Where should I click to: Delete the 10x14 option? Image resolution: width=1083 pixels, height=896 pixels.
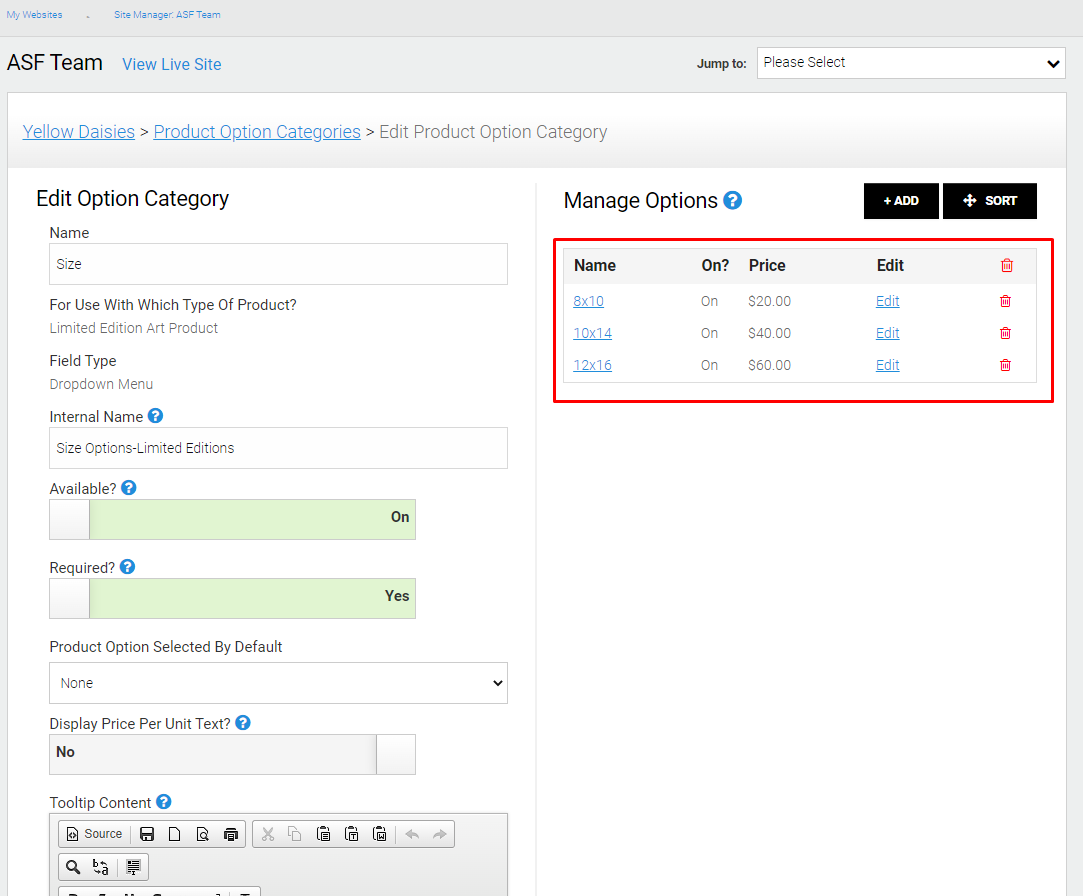(1005, 333)
